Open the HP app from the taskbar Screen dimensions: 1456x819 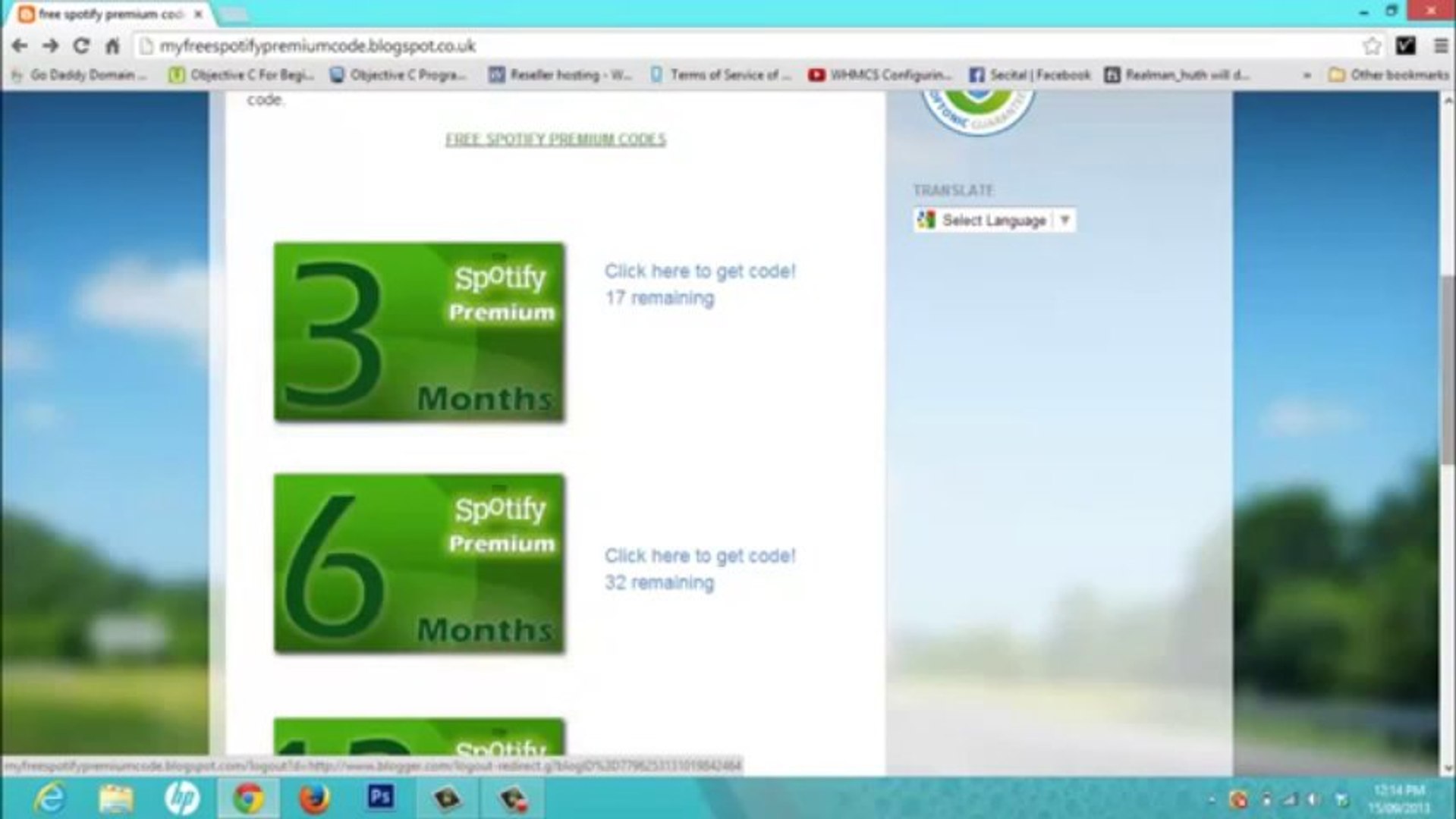coord(182,799)
